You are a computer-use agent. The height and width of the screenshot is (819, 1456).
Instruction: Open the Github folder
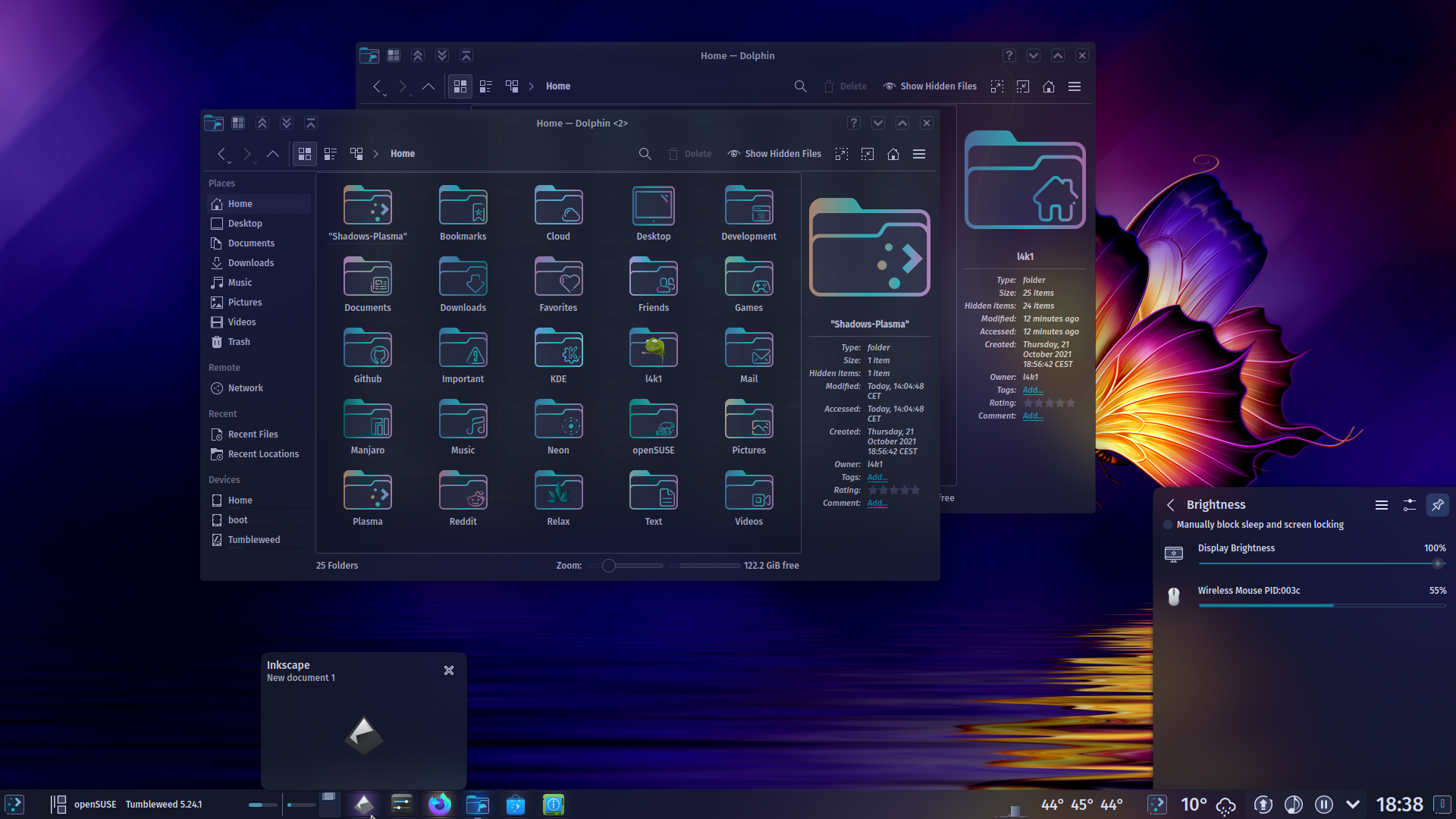368,356
